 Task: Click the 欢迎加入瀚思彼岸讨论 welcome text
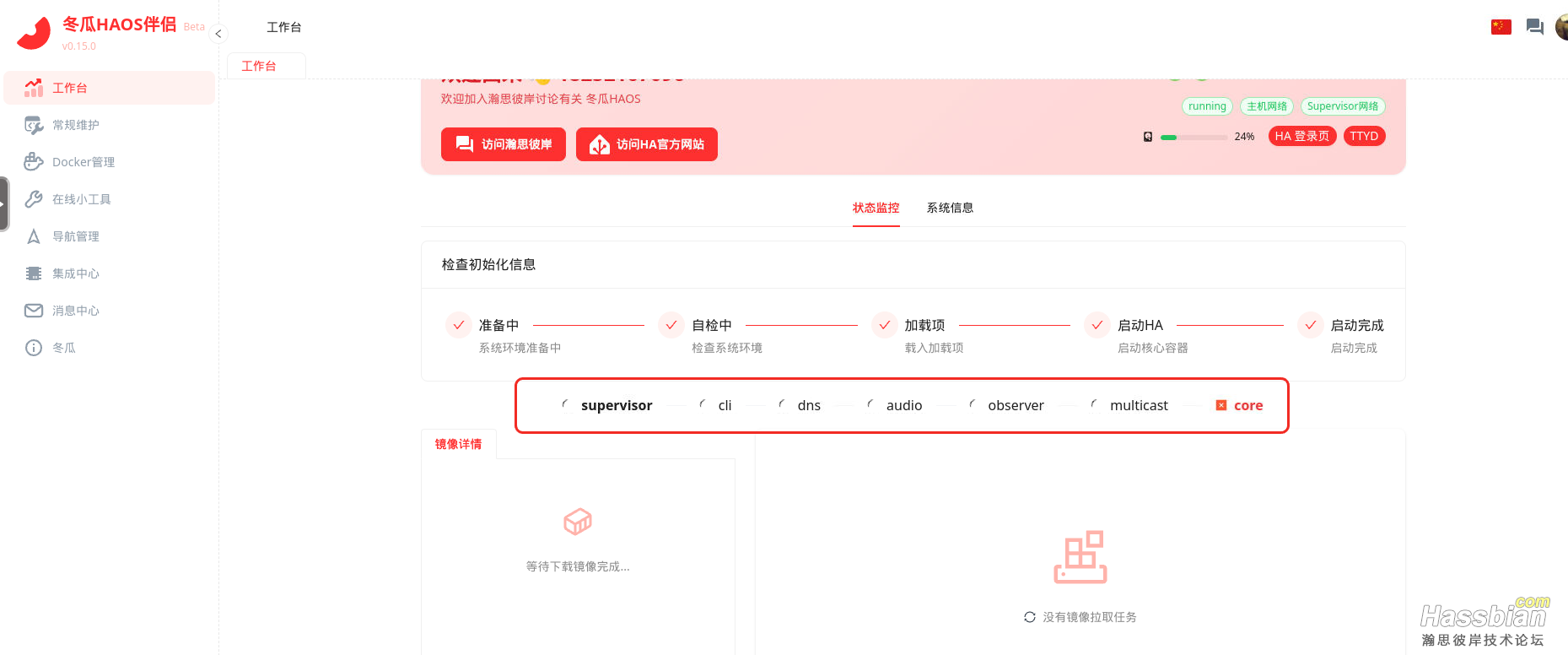click(x=541, y=99)
